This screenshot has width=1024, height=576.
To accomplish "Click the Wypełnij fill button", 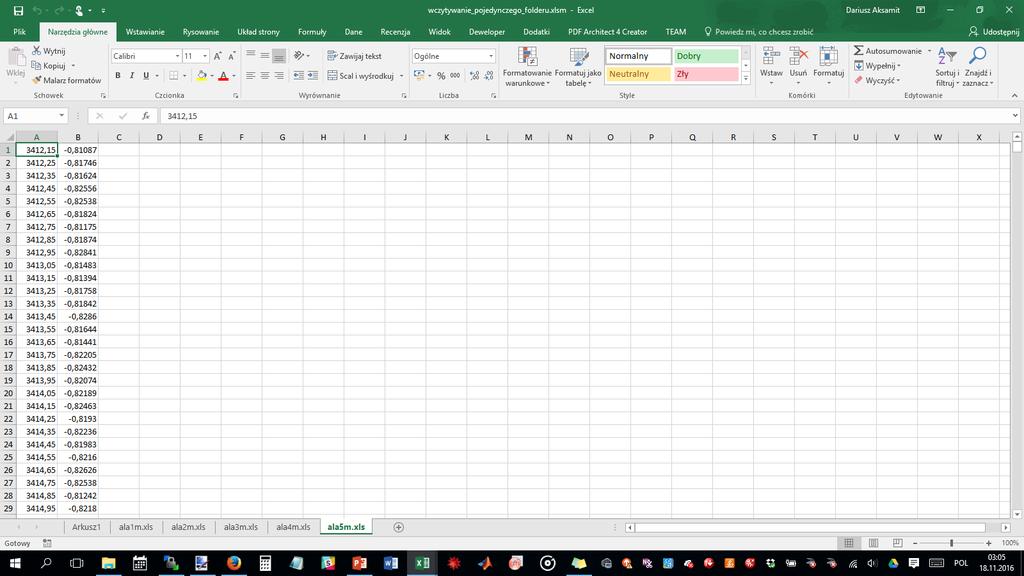I will pos(877,66).
